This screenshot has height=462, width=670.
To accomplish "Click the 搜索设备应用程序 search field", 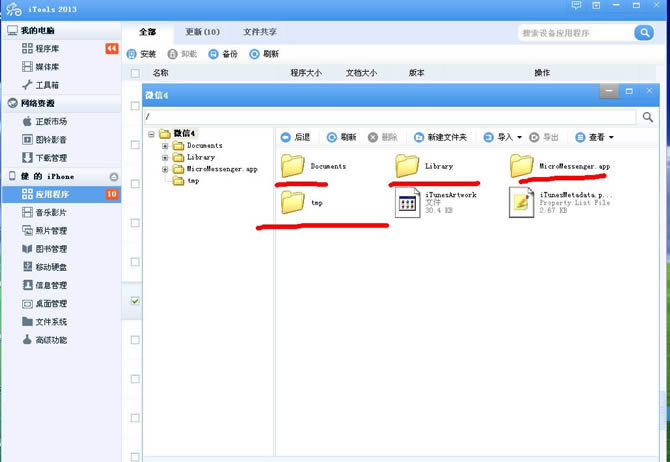I will point(575,33).
